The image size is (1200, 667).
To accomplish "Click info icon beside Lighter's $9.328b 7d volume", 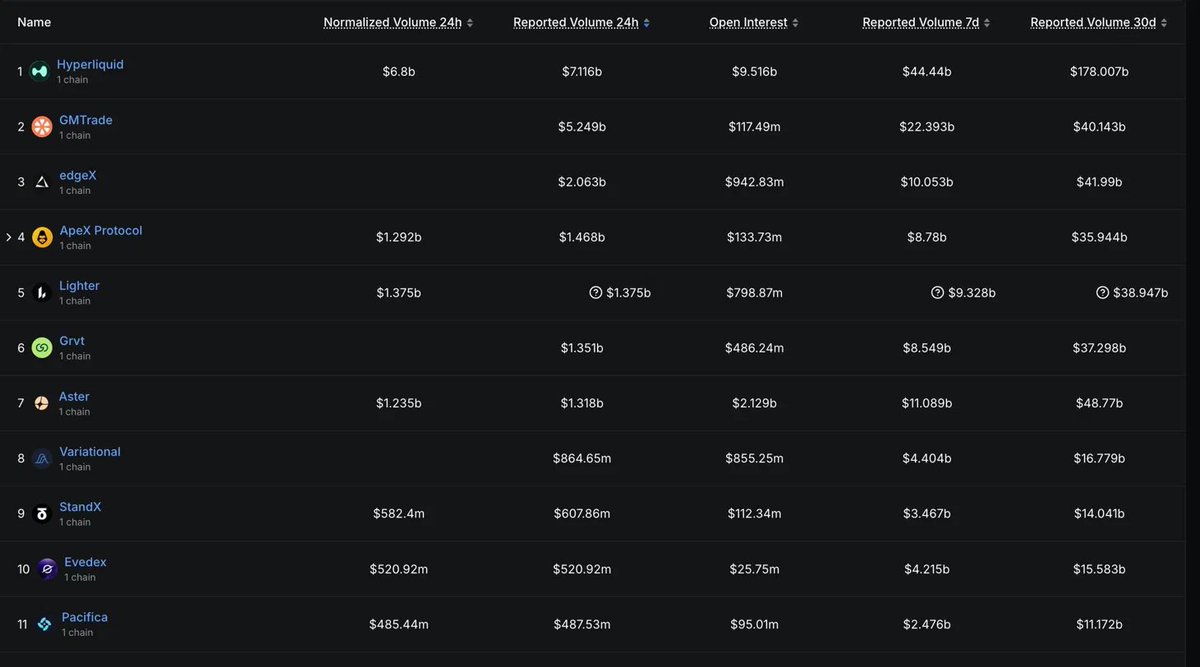I will click(937, 293).
